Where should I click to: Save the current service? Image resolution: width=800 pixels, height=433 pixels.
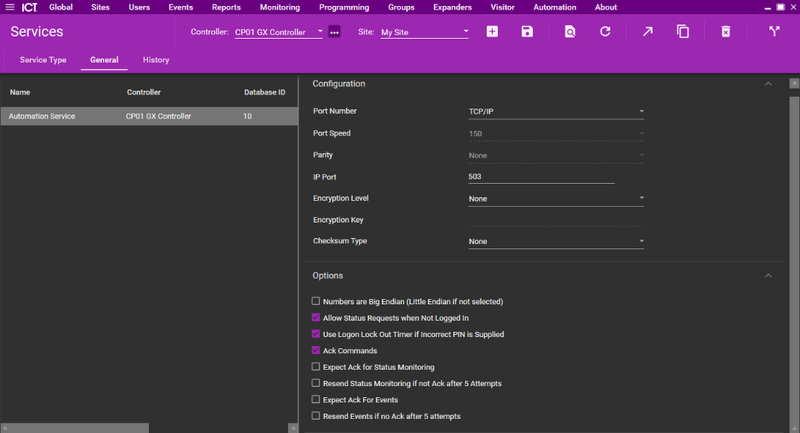527,32
